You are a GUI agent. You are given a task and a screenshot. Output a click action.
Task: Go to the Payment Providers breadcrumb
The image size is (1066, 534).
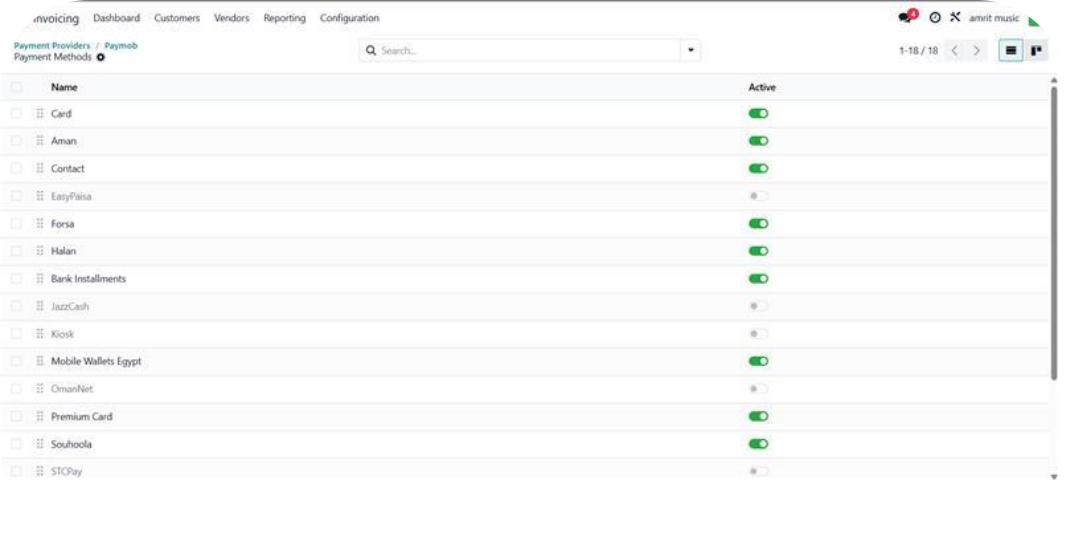pos(52,46)
